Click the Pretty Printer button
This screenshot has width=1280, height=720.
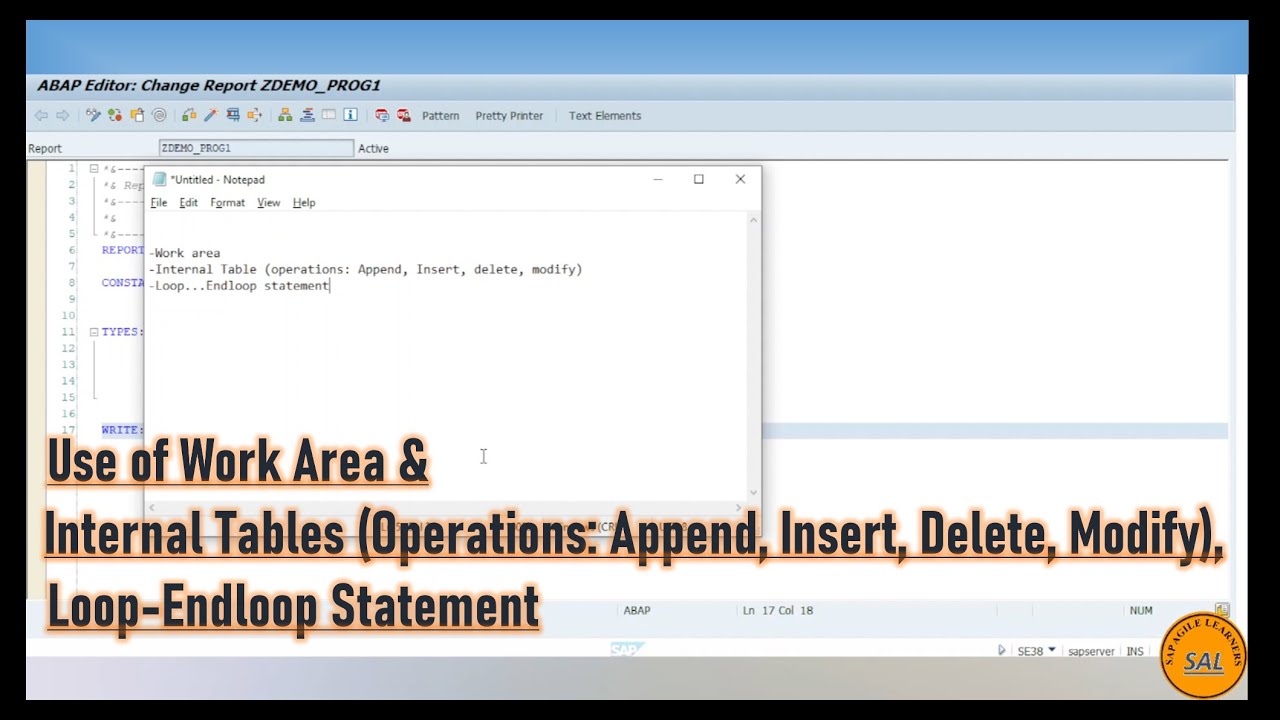[509, 116]
